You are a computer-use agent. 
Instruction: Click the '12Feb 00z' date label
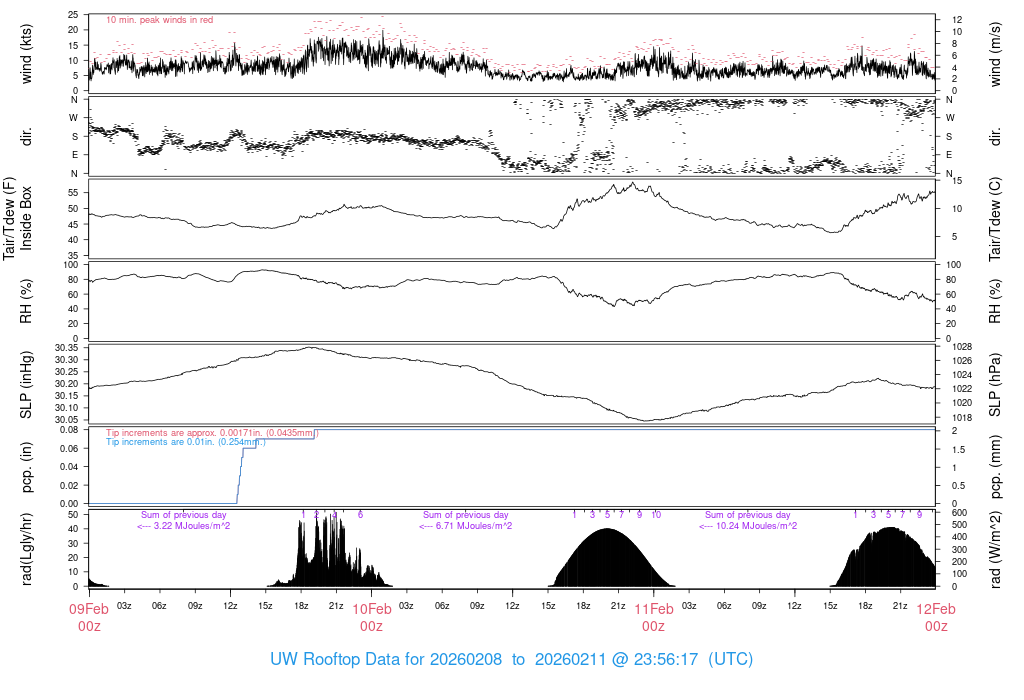(936, 618)
